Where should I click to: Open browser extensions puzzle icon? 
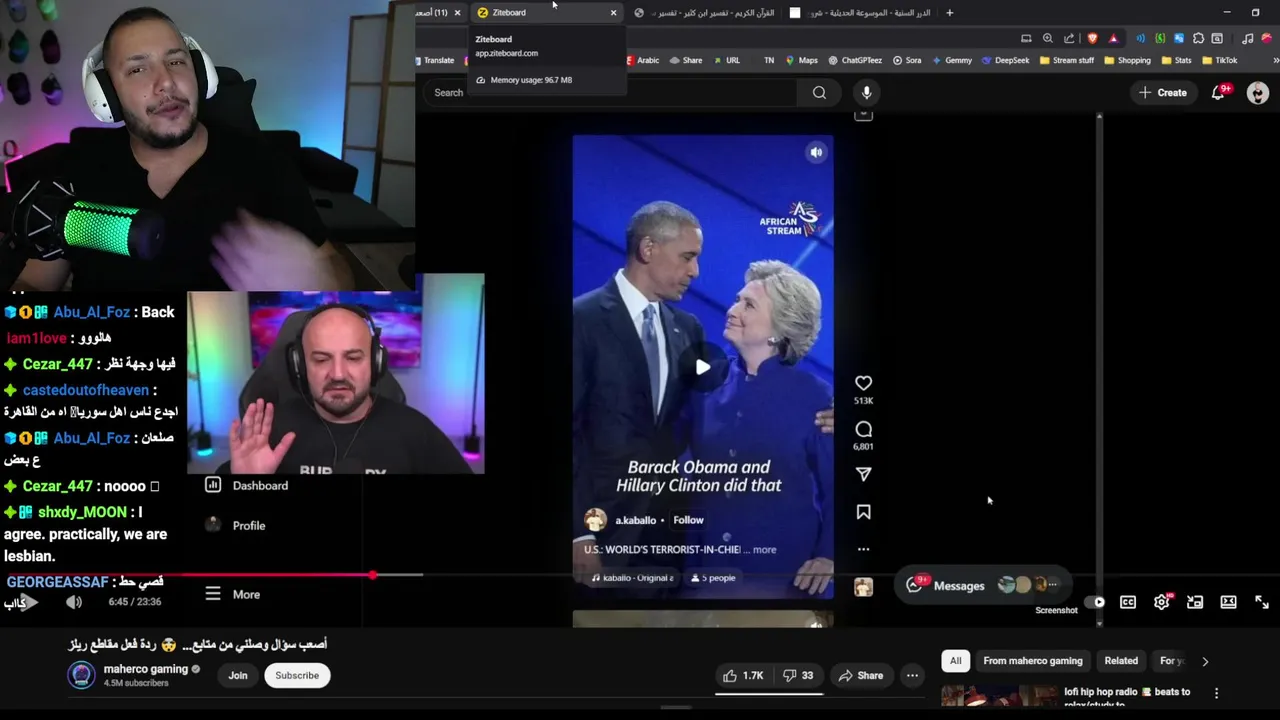pyautogui.click(x=1198, y=38)
